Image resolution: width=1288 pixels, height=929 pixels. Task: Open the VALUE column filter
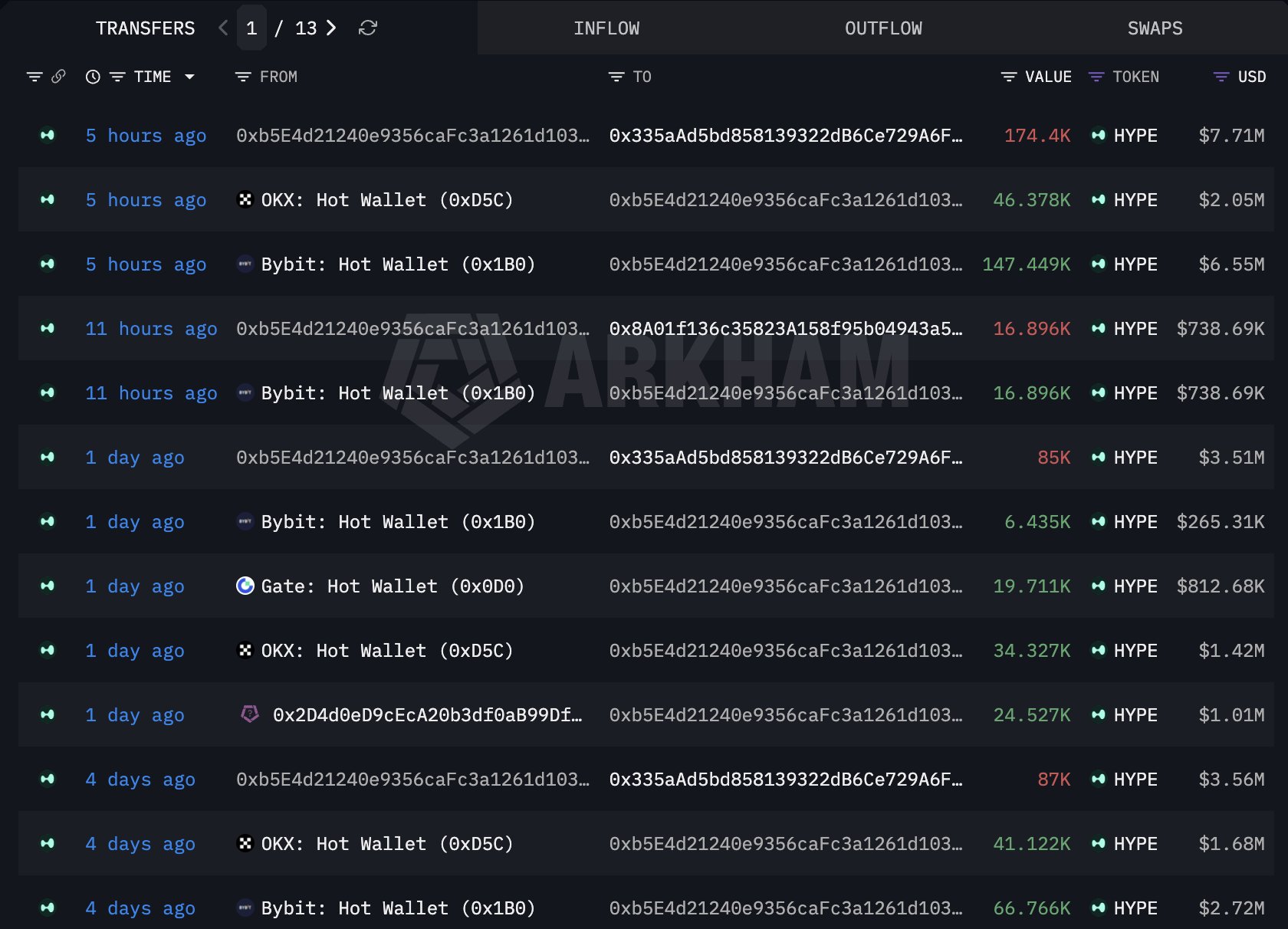tap(1009, 77)
